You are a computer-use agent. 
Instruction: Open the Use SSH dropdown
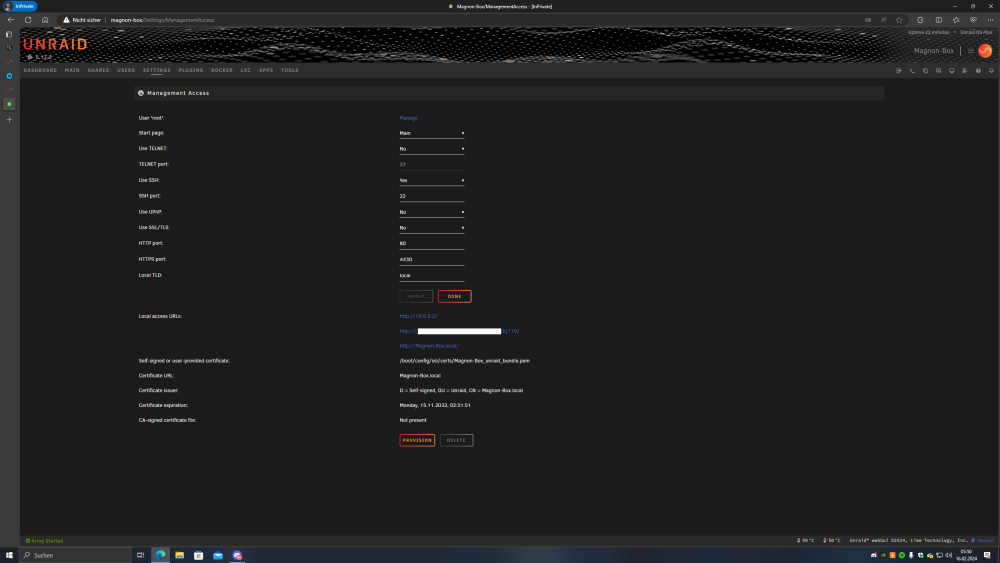pyautogui.click(x=432, y=180)
